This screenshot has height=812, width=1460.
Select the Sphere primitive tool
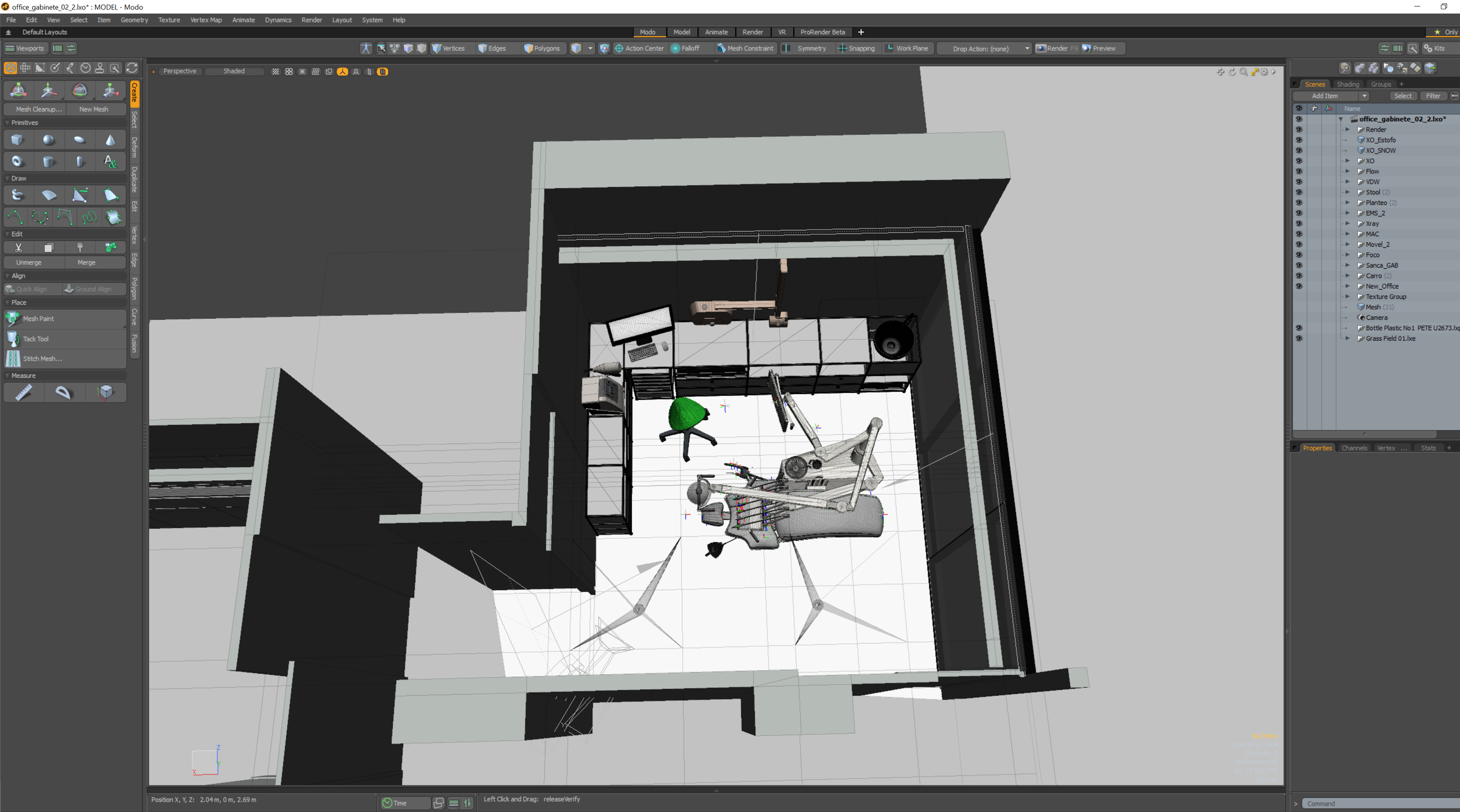click(48, 140)
